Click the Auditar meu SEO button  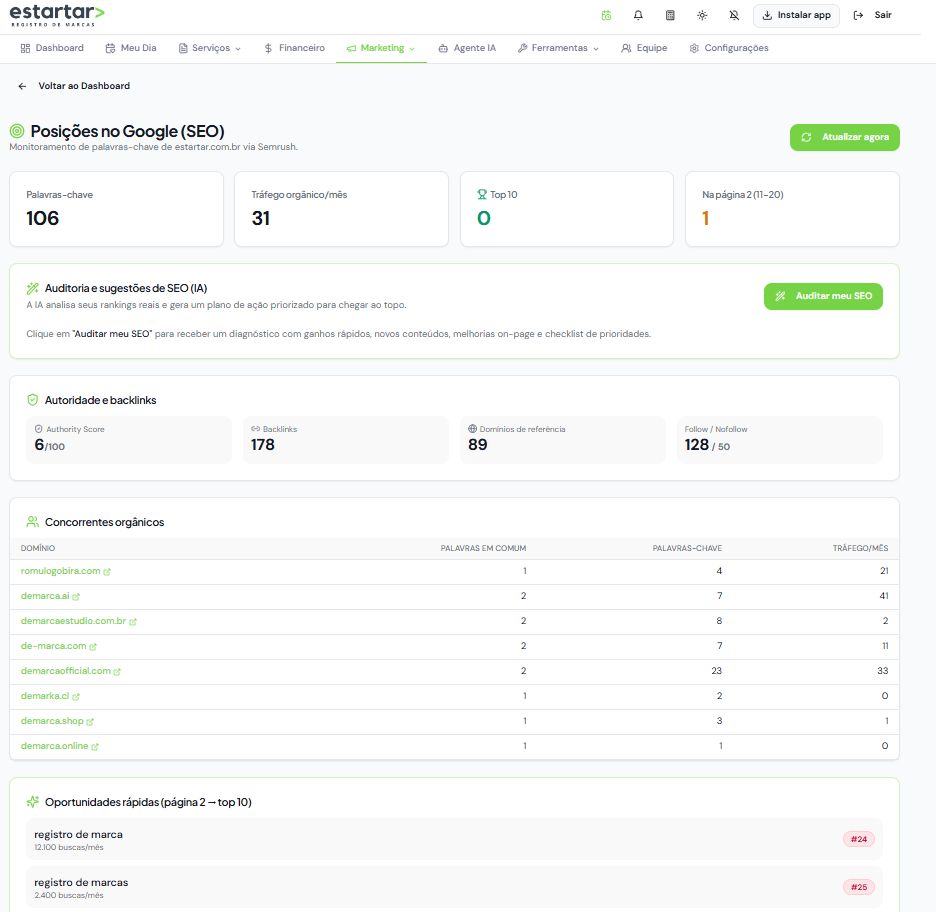823,296
